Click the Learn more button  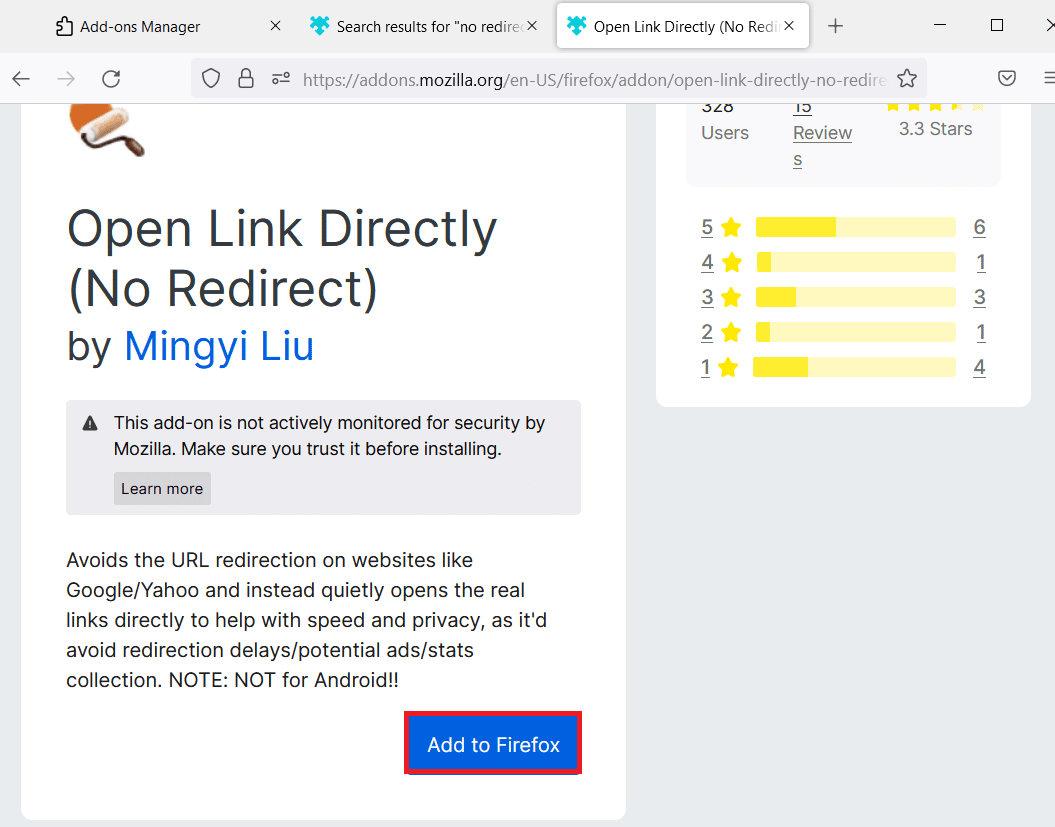[161, 489]
